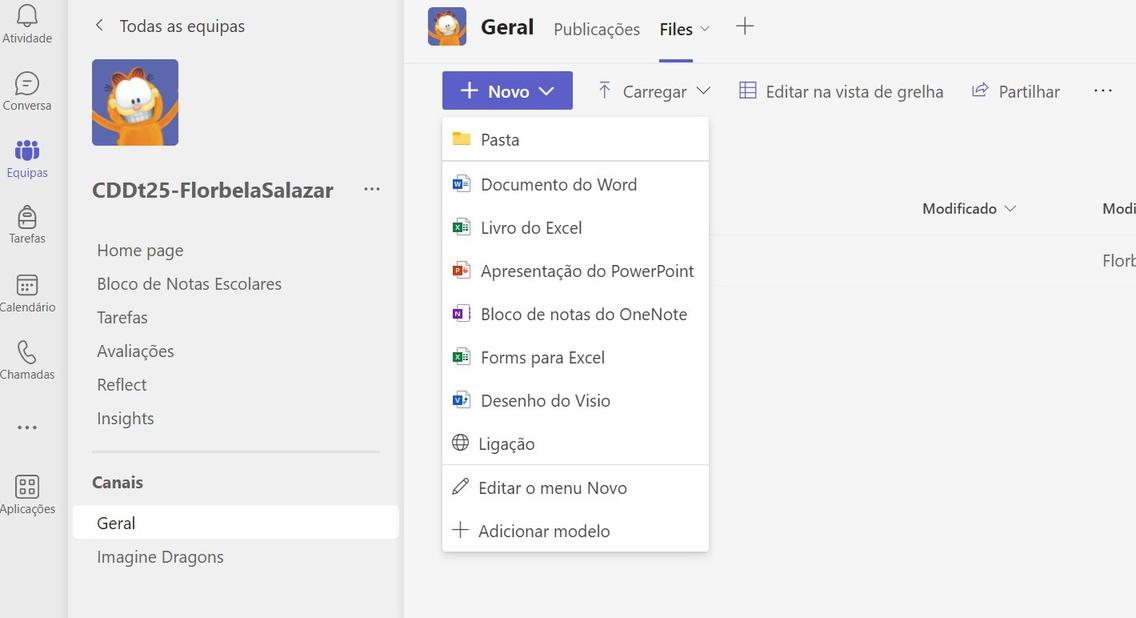
Task: Open Aplicações grid icon
Action: click(x=27, y=487)
